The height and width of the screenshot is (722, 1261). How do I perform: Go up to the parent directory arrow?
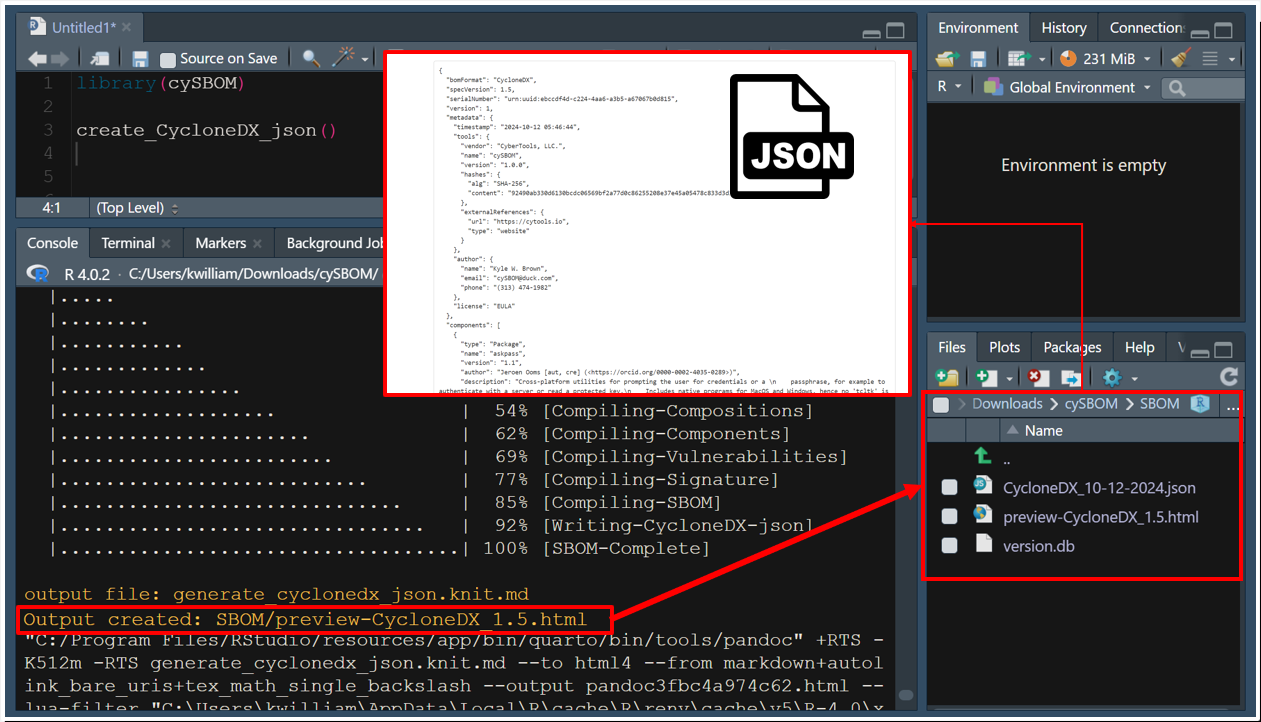pyautogui.click(x=983, y=457)
